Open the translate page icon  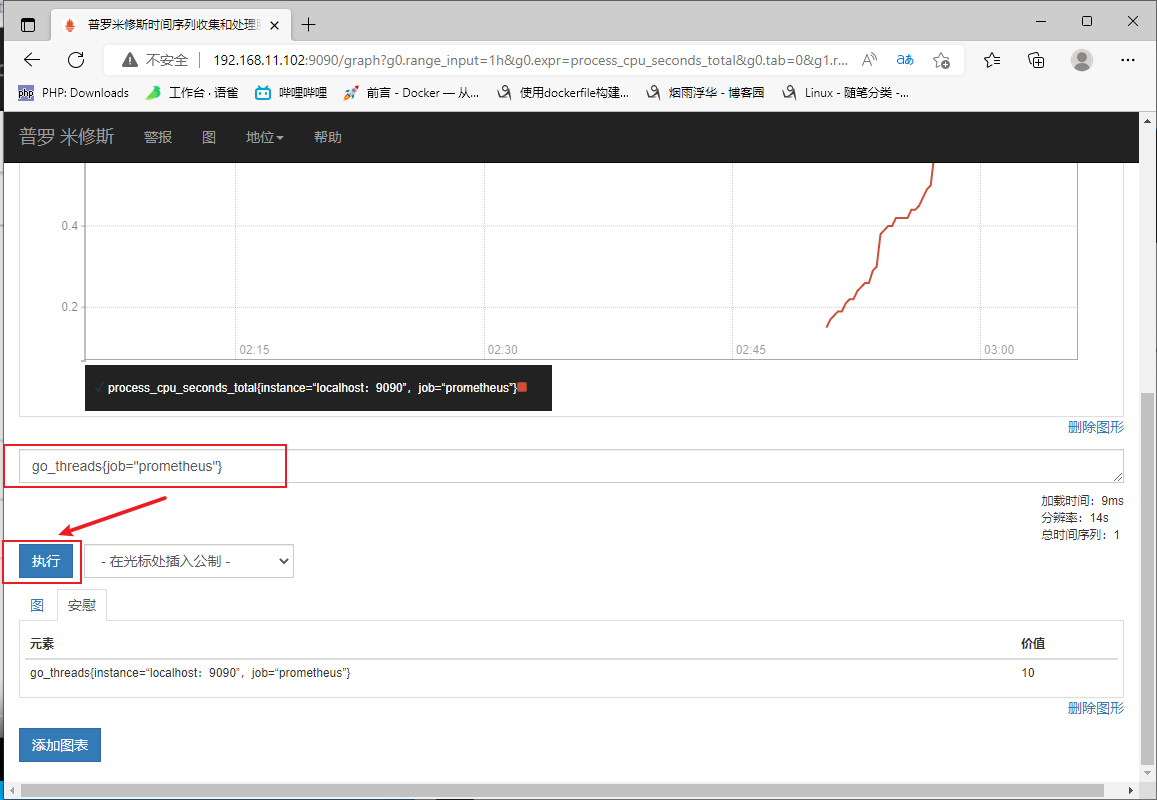point(905,60)
